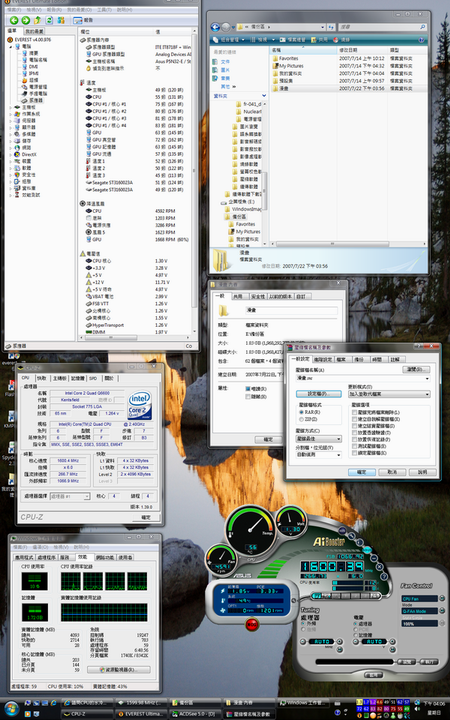Toggle 唯讀 read-only checkbox in folder properties
The width and height of the screenshot is (450, 720).
coord(248,389)
